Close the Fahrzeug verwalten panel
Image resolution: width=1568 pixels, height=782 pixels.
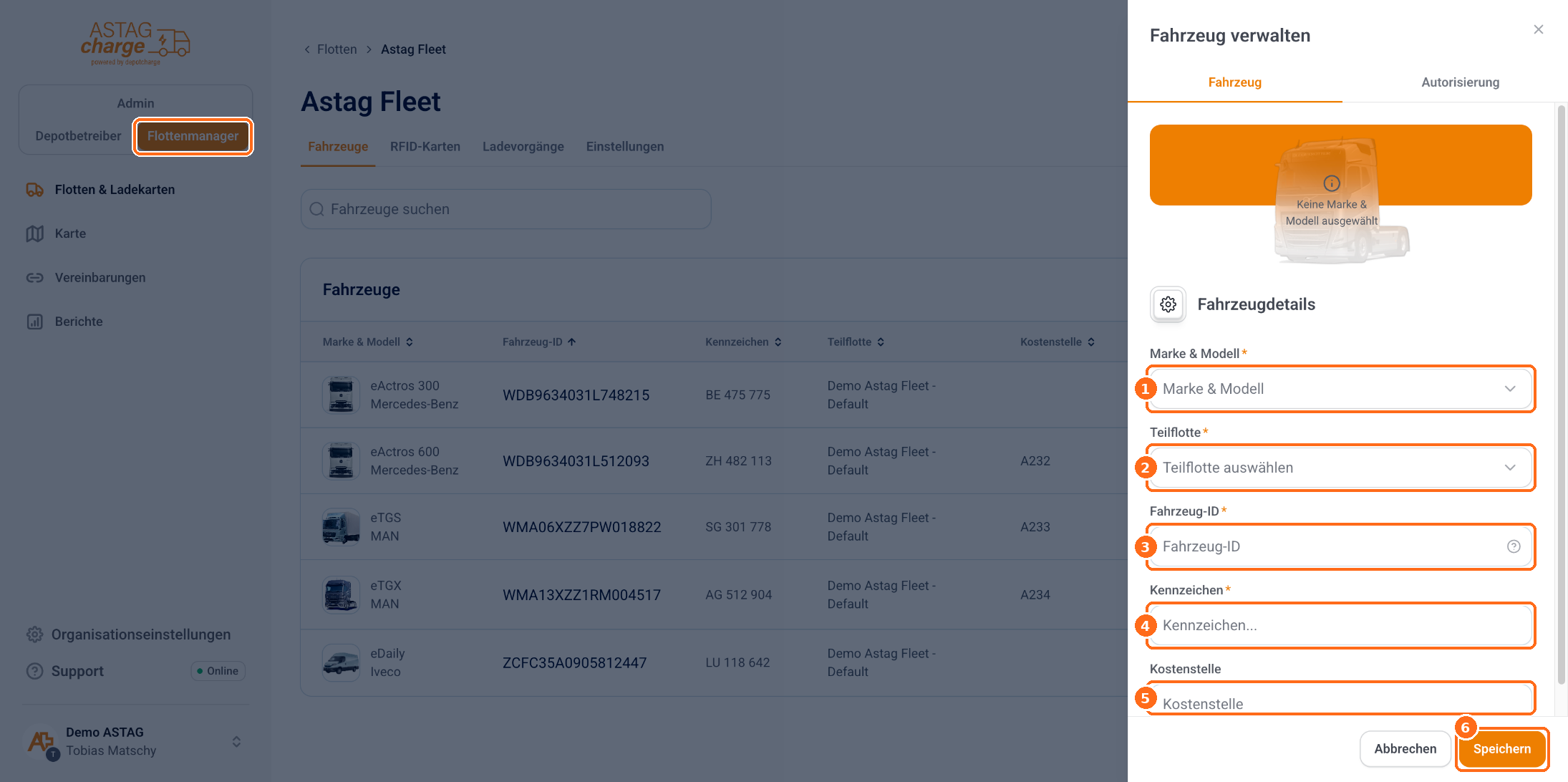1539,29
